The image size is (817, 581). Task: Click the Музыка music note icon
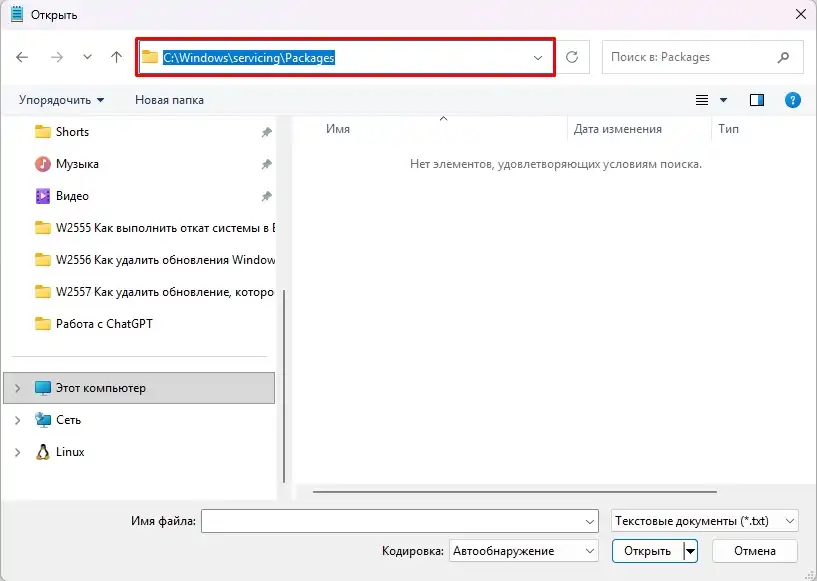(43, 164)
